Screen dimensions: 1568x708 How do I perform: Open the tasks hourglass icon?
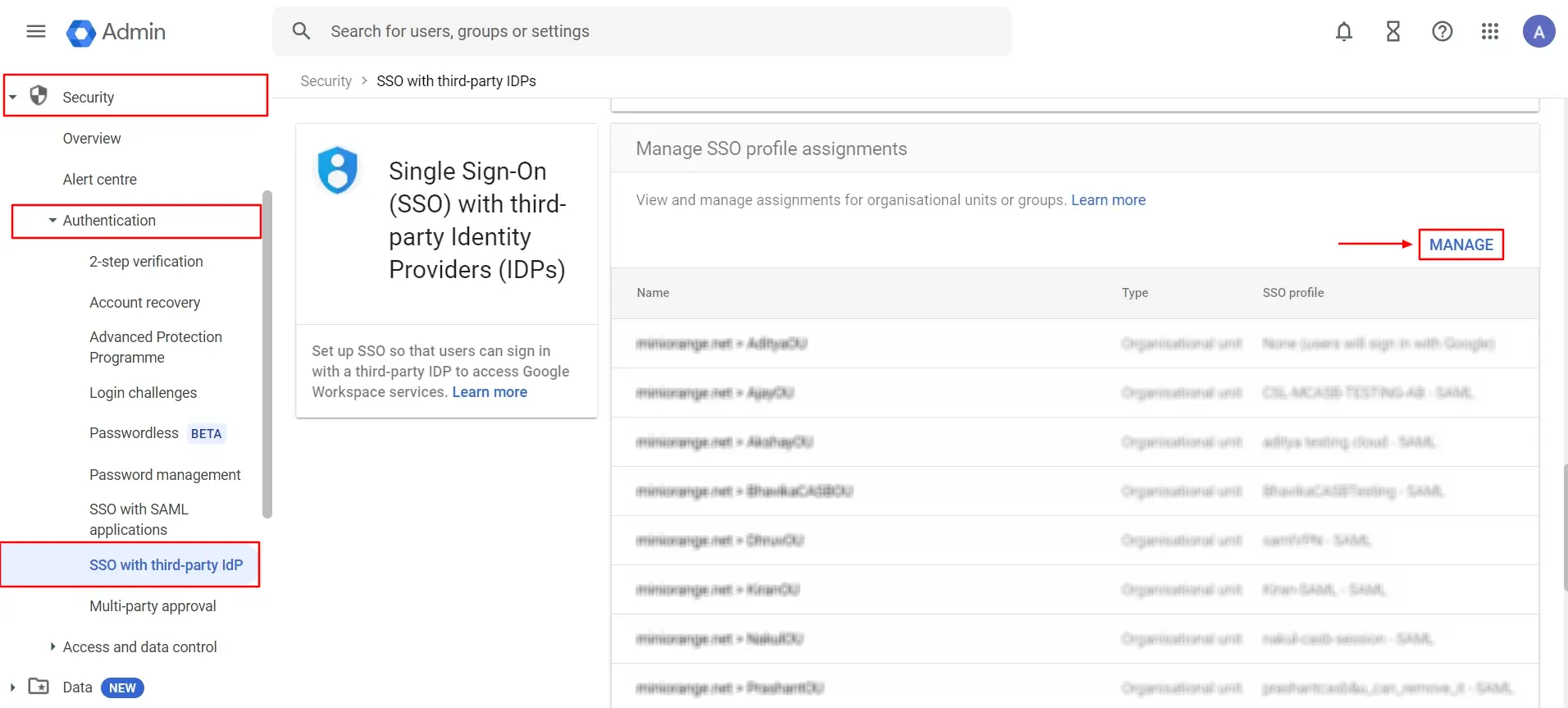pos(1393,31)
